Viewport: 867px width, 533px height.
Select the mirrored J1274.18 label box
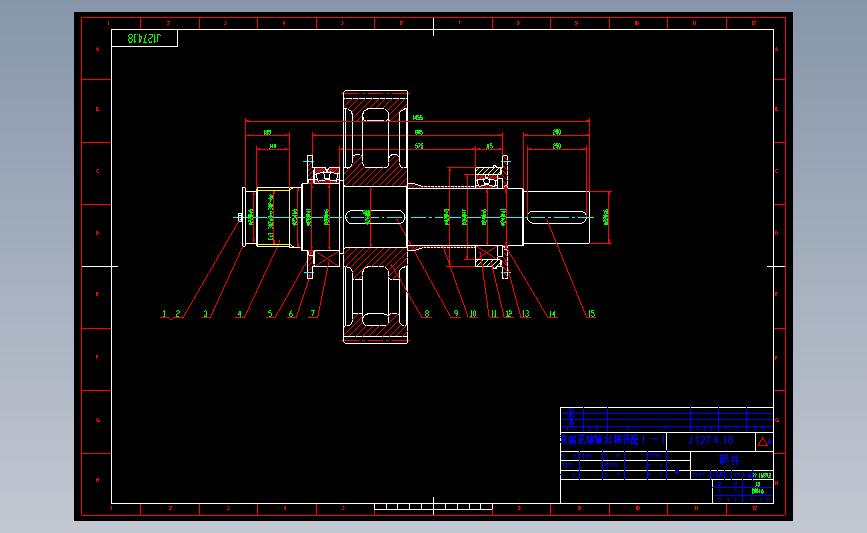(x=144, y=38)
